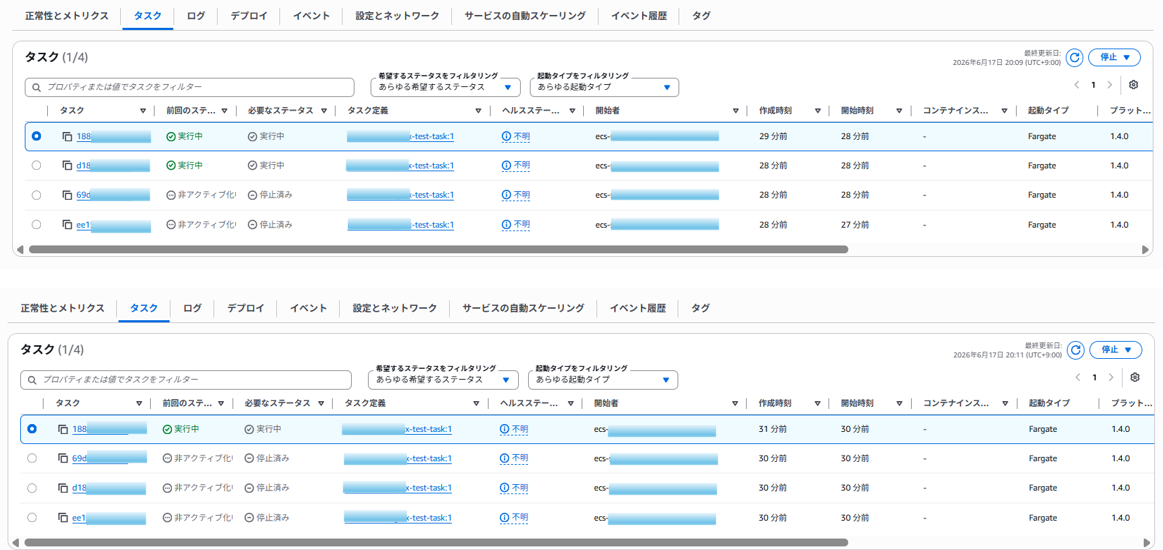The image size is (1163, 550).
Task: Open イベント tab above 20:11 panel
Action: click(308, 308)
